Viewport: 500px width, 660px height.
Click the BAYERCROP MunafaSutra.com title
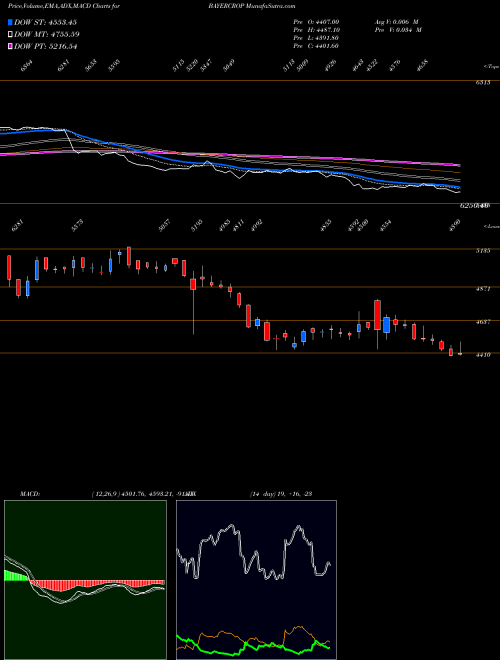coord(252,6)
